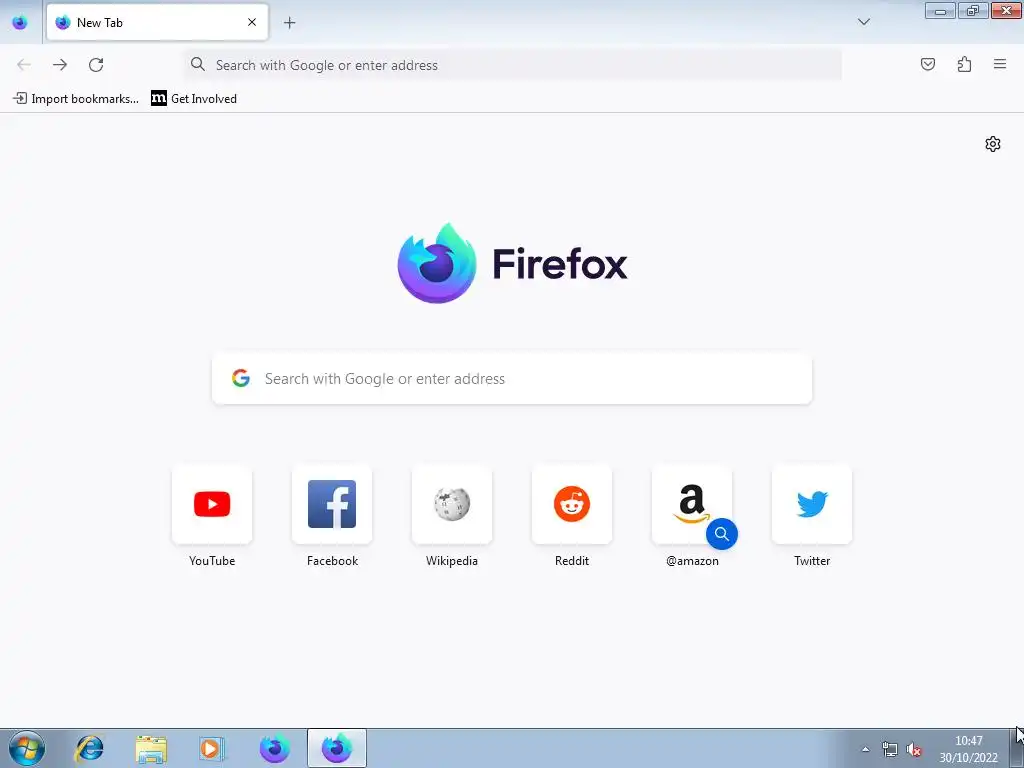This screenshot has height=768, width=1024.
Task: Click the network tray icon
Action: click(x=889, y=749)
